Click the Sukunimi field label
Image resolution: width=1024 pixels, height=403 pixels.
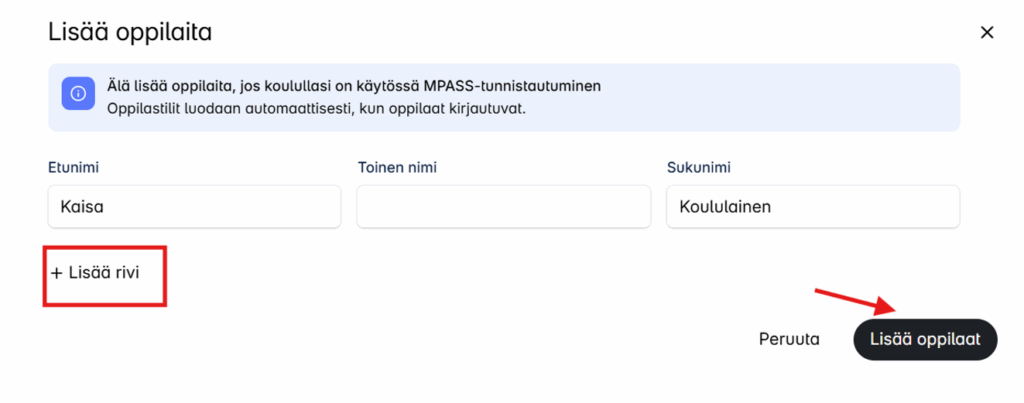[x=696, y=167]
